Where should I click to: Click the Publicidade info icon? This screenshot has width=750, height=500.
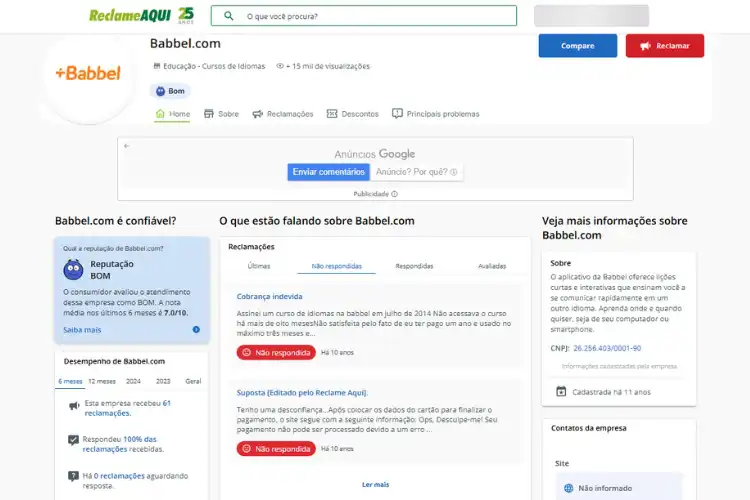point(395,194)
